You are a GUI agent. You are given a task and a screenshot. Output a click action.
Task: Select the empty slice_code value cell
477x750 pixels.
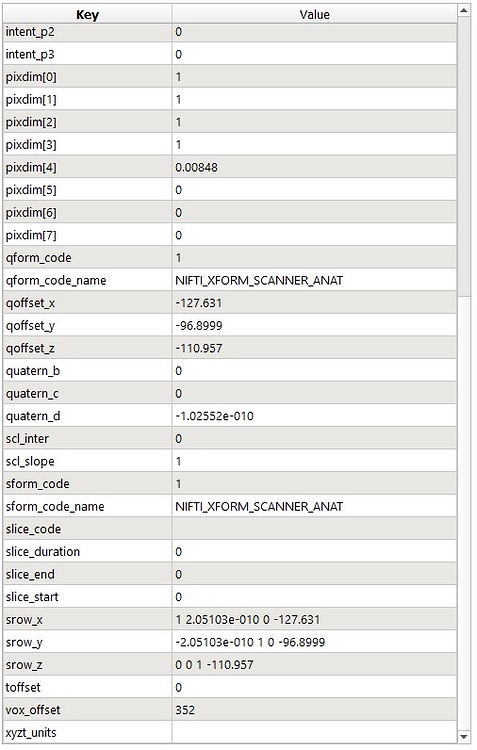tap(314, 529)
